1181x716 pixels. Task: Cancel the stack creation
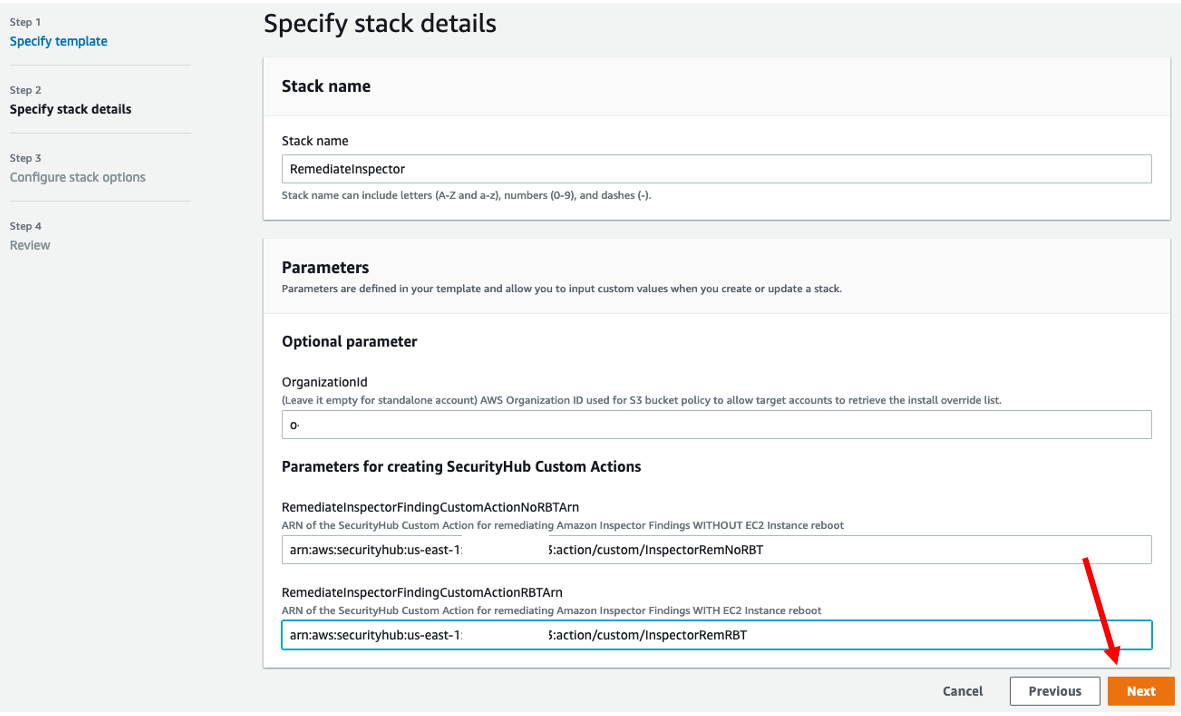click(x=961, y=690)
